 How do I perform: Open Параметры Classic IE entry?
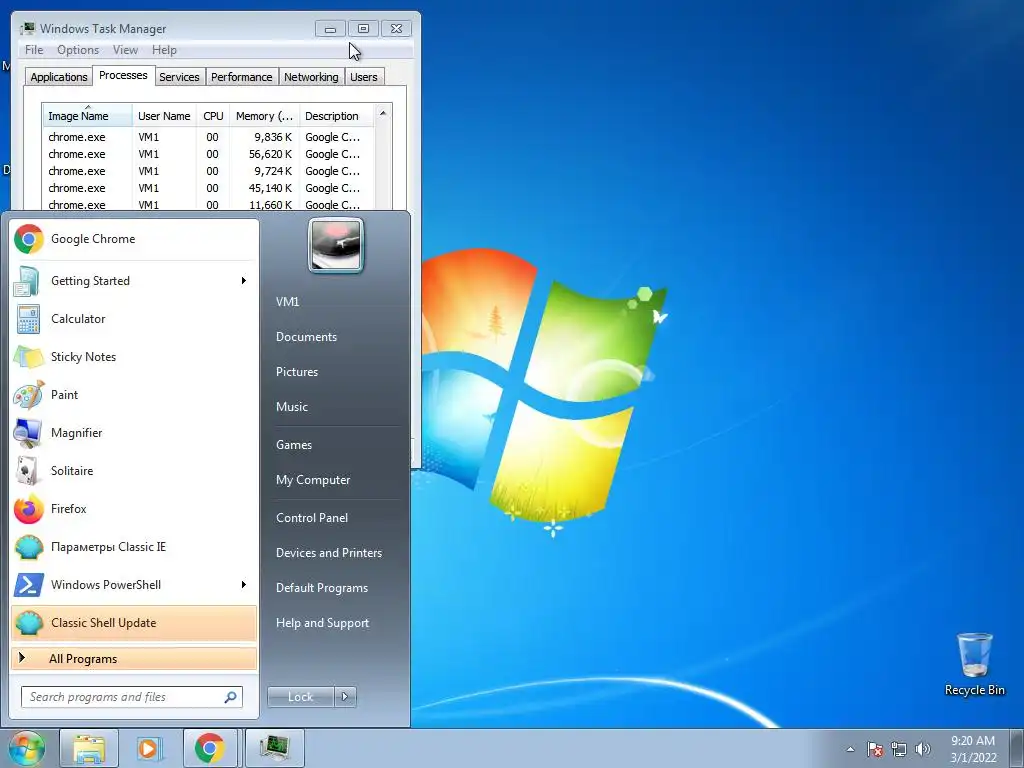click(x=134, y=547)
